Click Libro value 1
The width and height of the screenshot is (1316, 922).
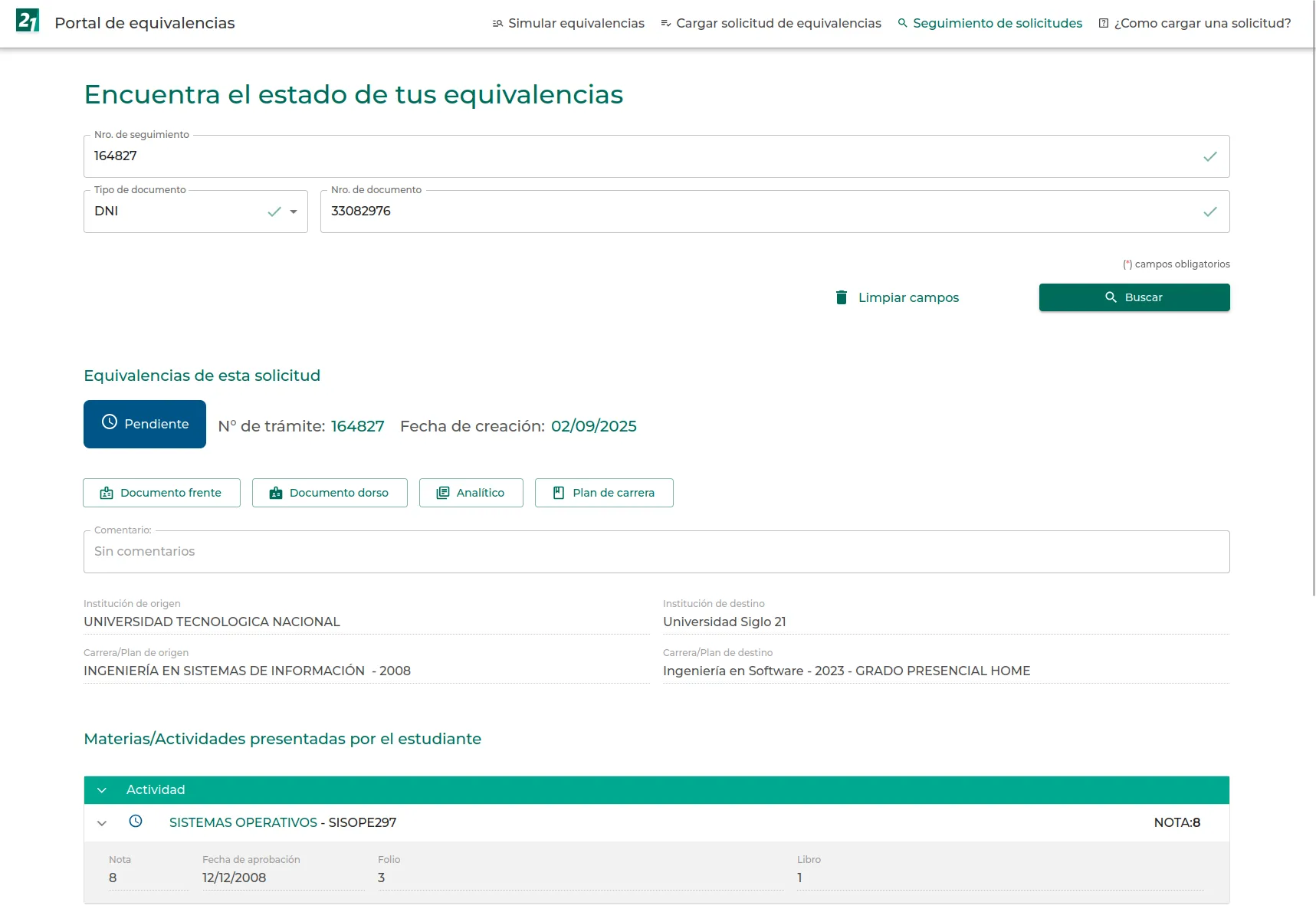799,878
